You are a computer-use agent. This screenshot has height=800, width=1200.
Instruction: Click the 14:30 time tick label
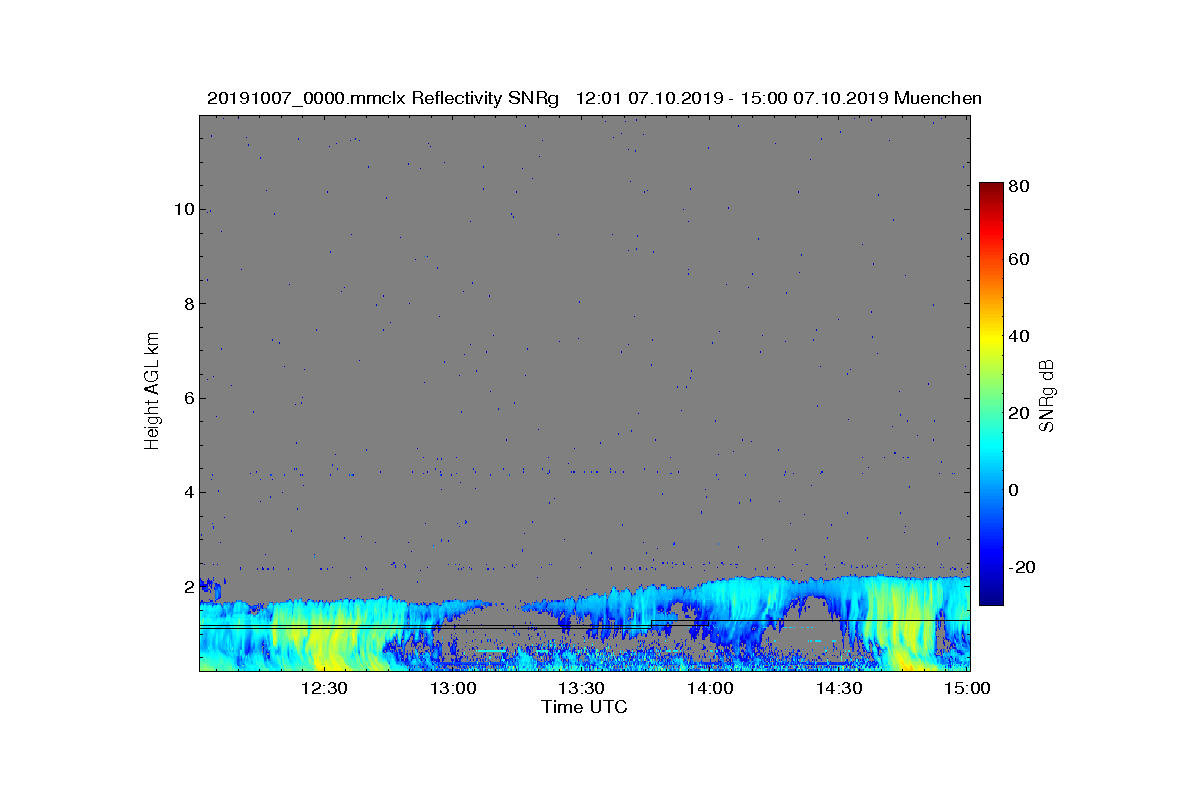(x=838, y=688)
